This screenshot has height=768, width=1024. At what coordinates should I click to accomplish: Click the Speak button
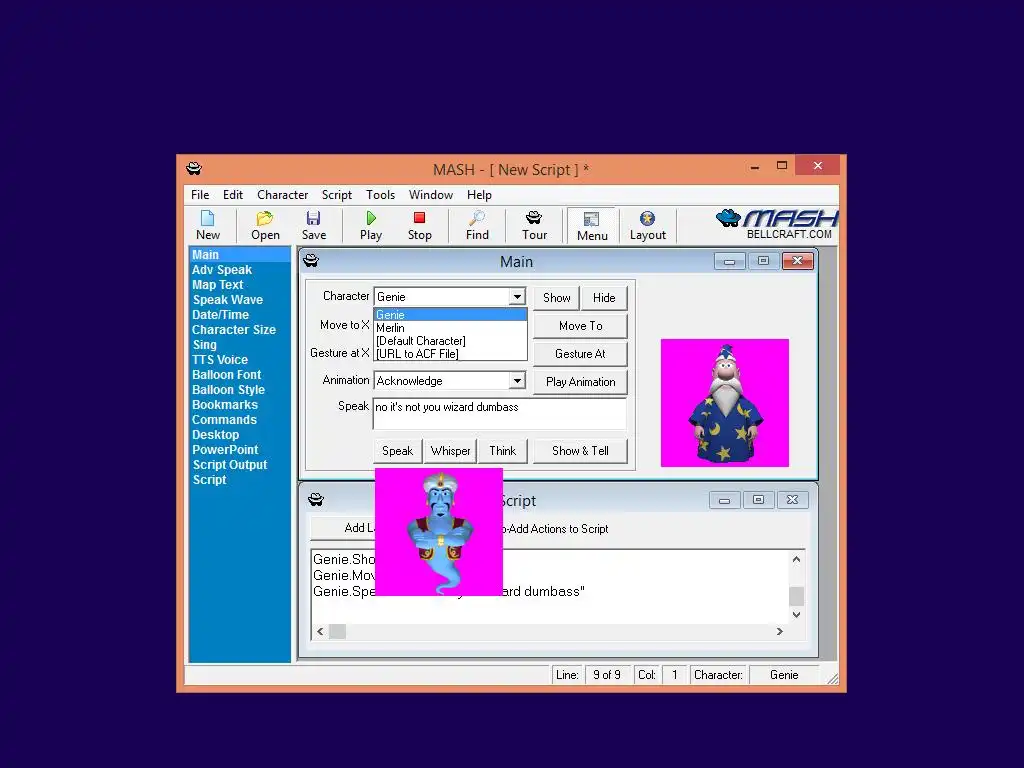[397, 451]
